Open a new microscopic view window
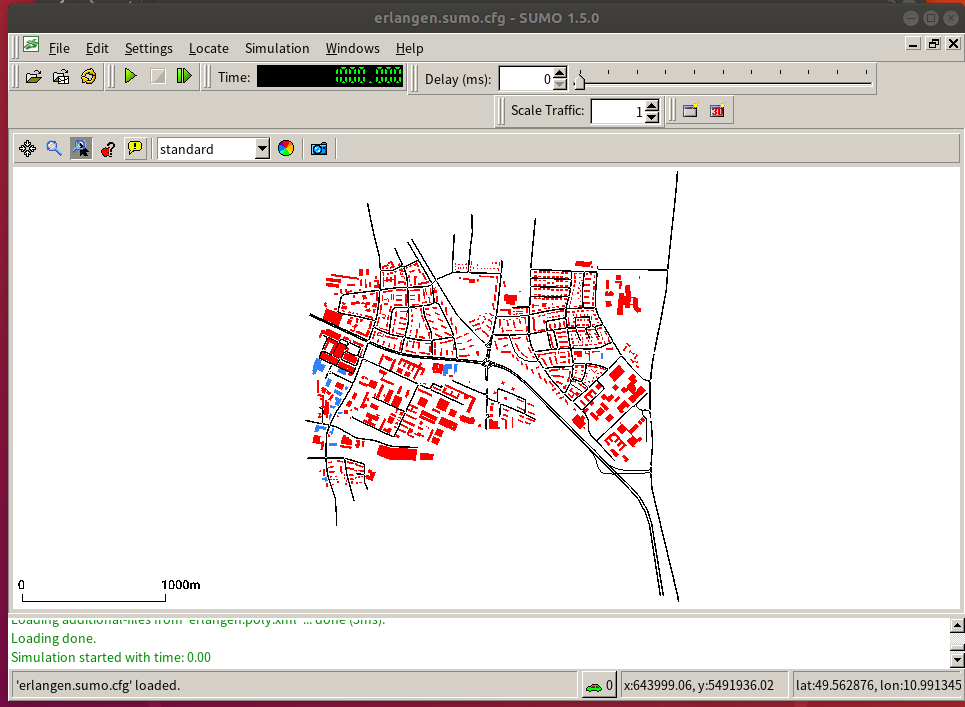The image size is (965, 707). [x=690, y=111]
